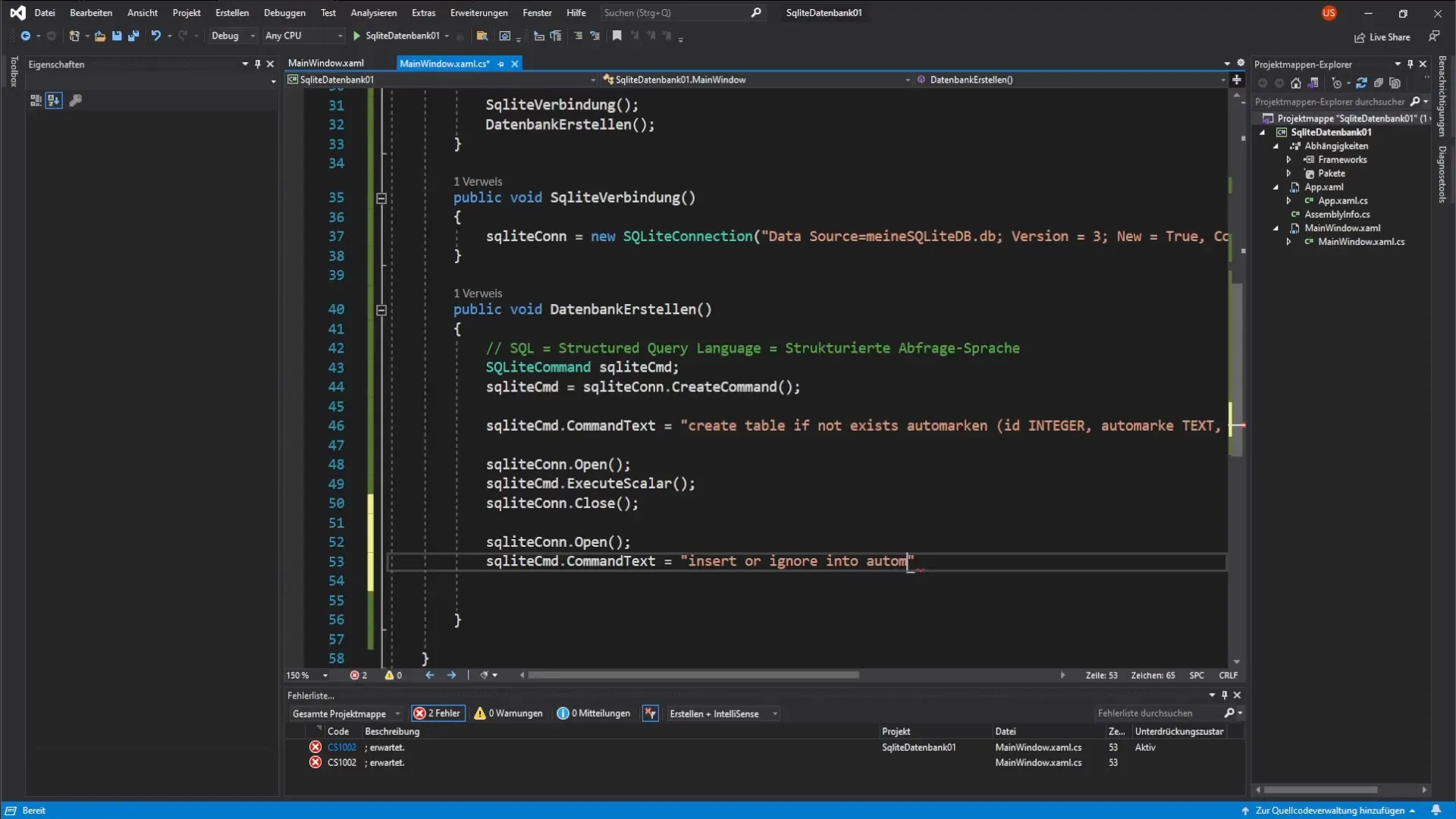The image size is (1456, 819).
Task: Save the current file
Action: pos(117,36)
